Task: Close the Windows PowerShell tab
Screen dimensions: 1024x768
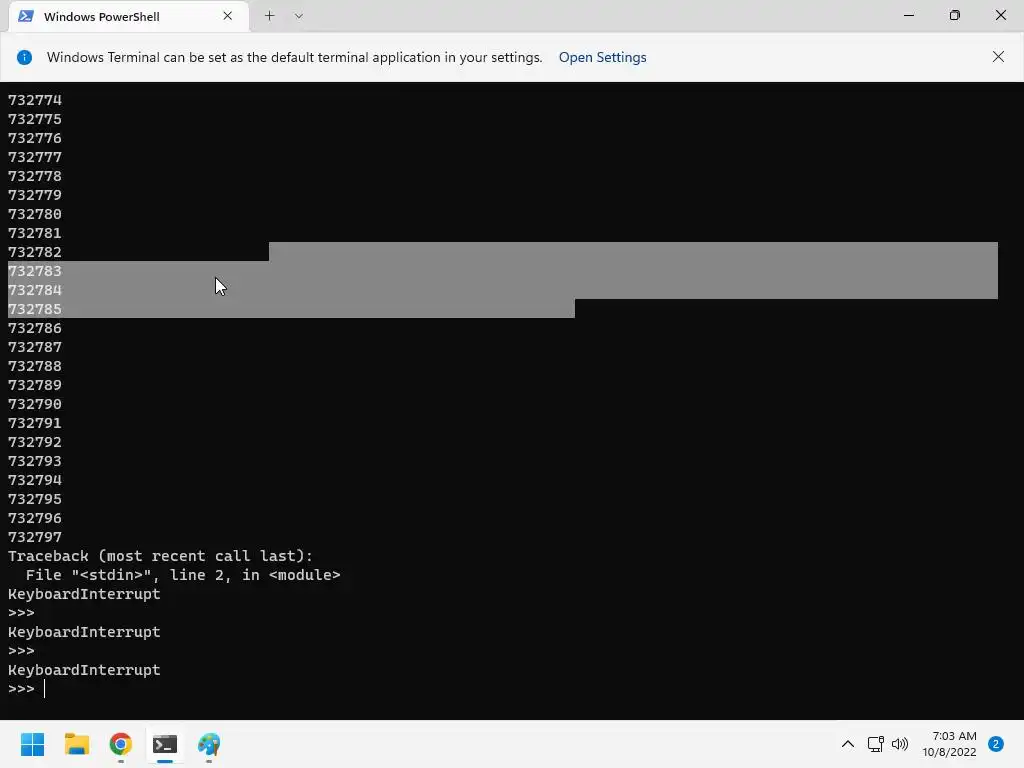Action: point(227,16)
